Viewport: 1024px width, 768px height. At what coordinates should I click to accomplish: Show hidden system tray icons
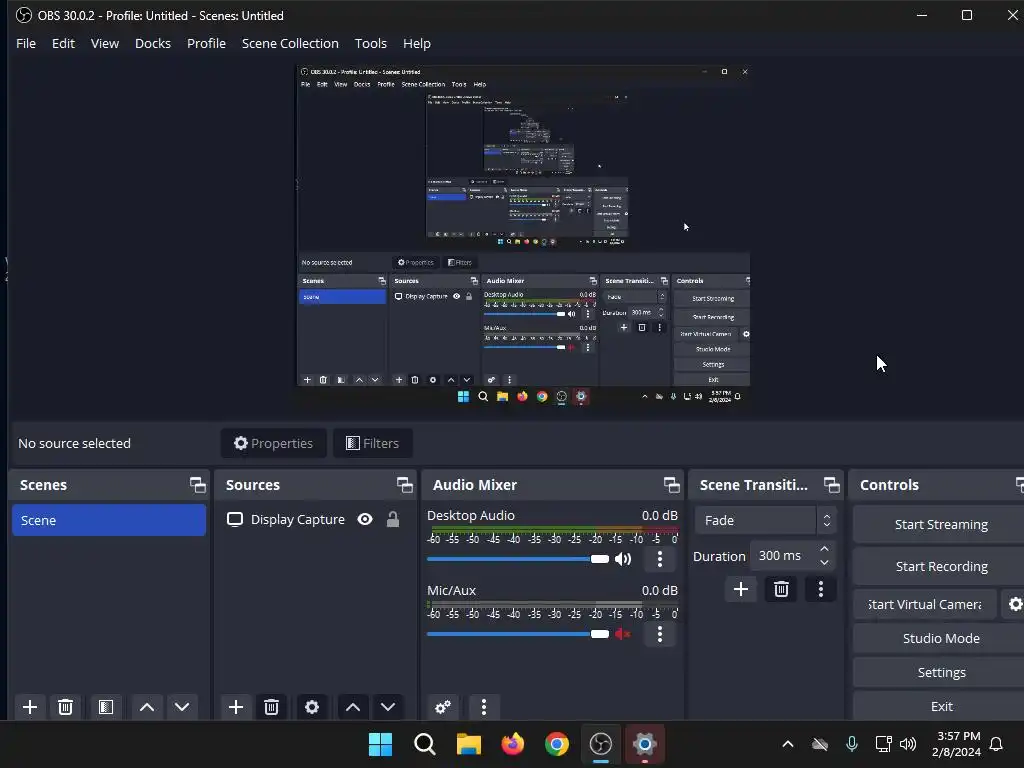[x=788, y=744]
